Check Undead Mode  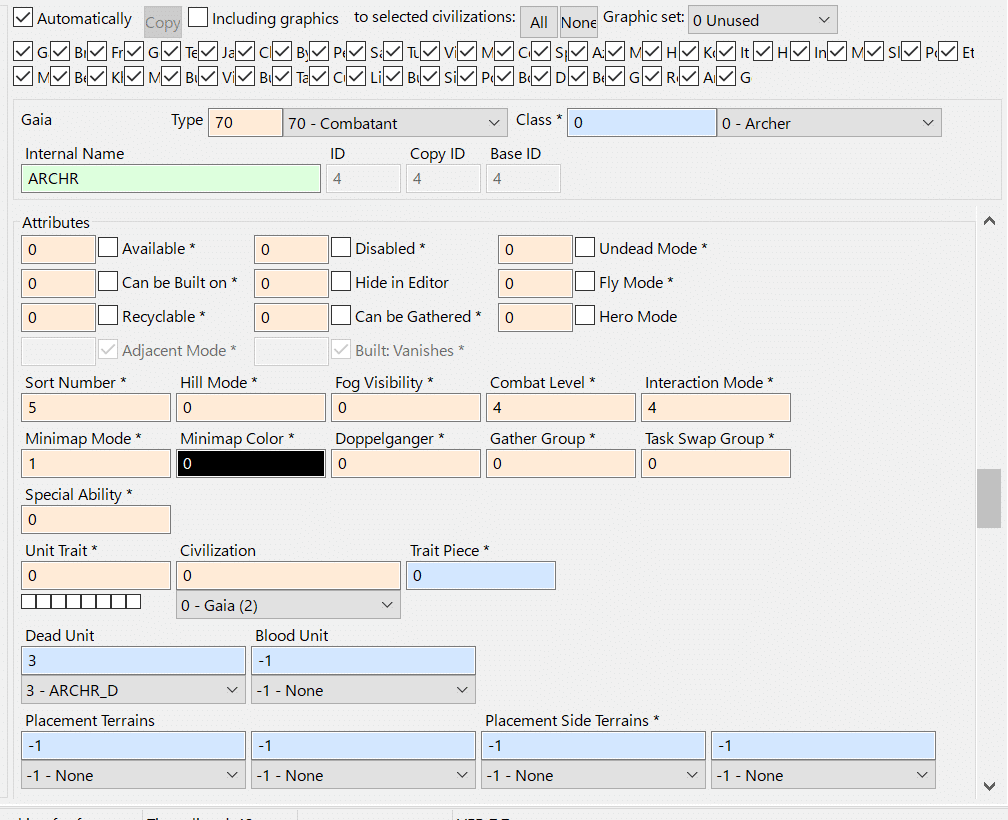coord(585,247)
